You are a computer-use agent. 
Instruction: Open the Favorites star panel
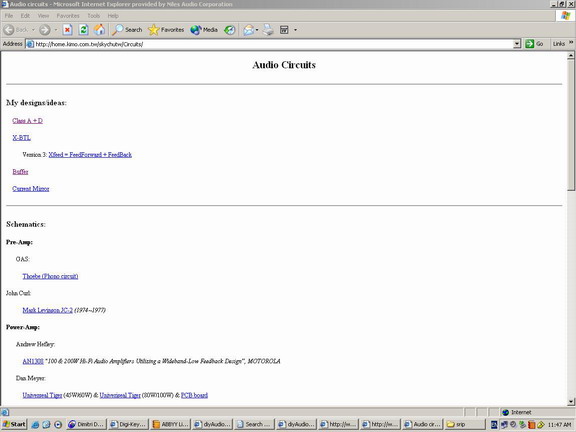point(166,30)
